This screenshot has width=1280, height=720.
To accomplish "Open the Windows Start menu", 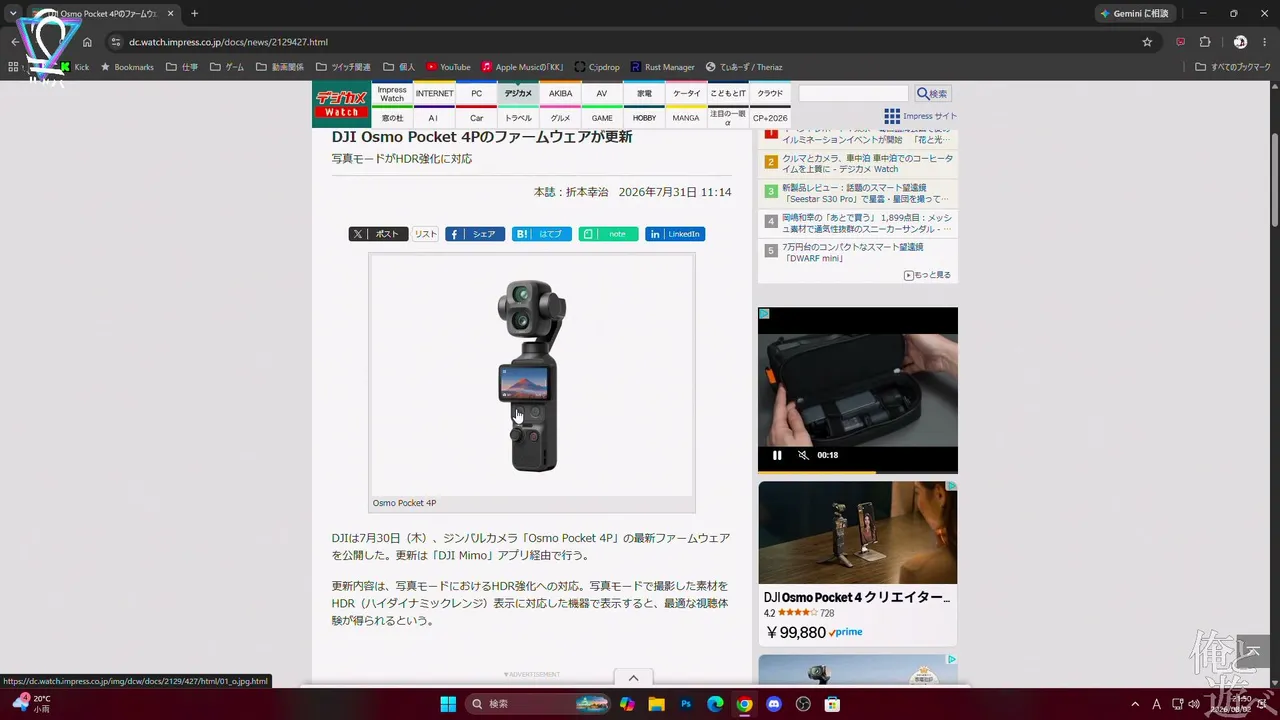I will (448, 704).
